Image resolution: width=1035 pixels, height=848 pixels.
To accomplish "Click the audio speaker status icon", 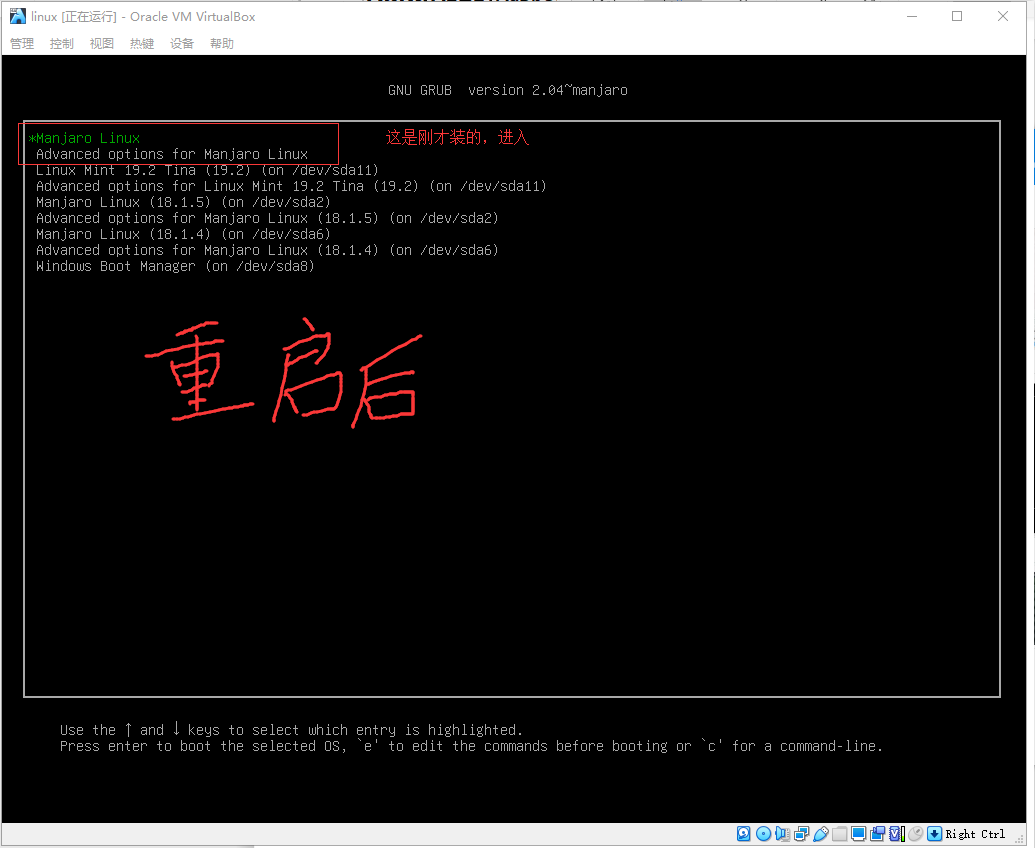I will pyautogui.click(x=782, y=834).
